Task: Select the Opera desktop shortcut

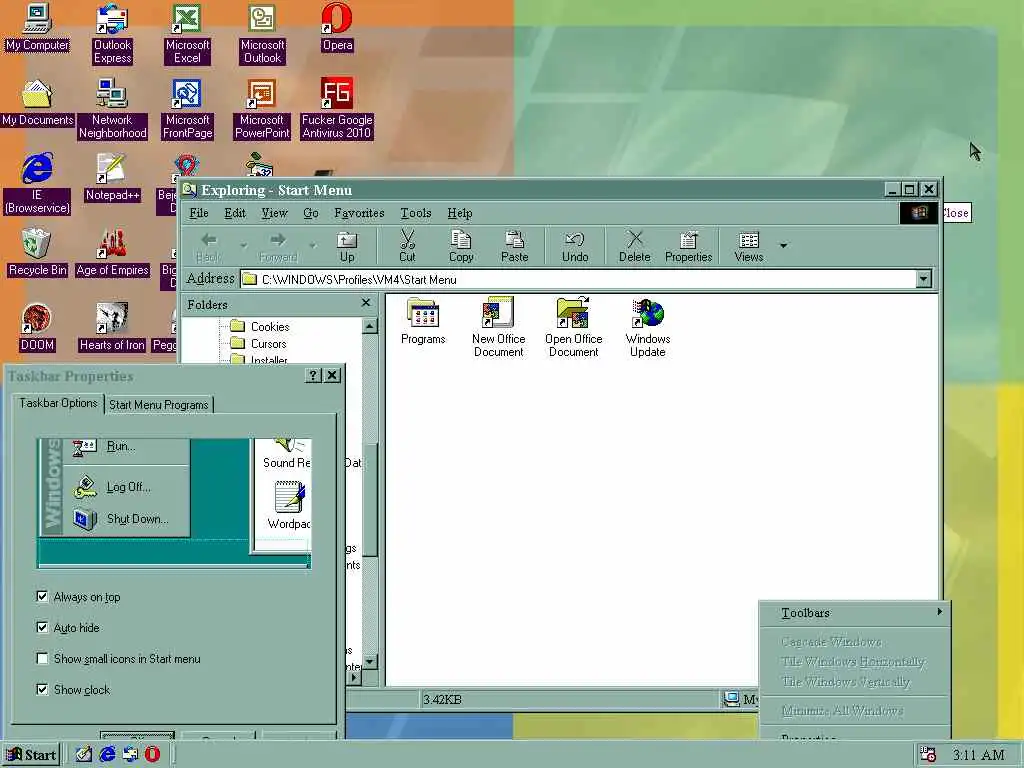Action: [x=337, y=29]
